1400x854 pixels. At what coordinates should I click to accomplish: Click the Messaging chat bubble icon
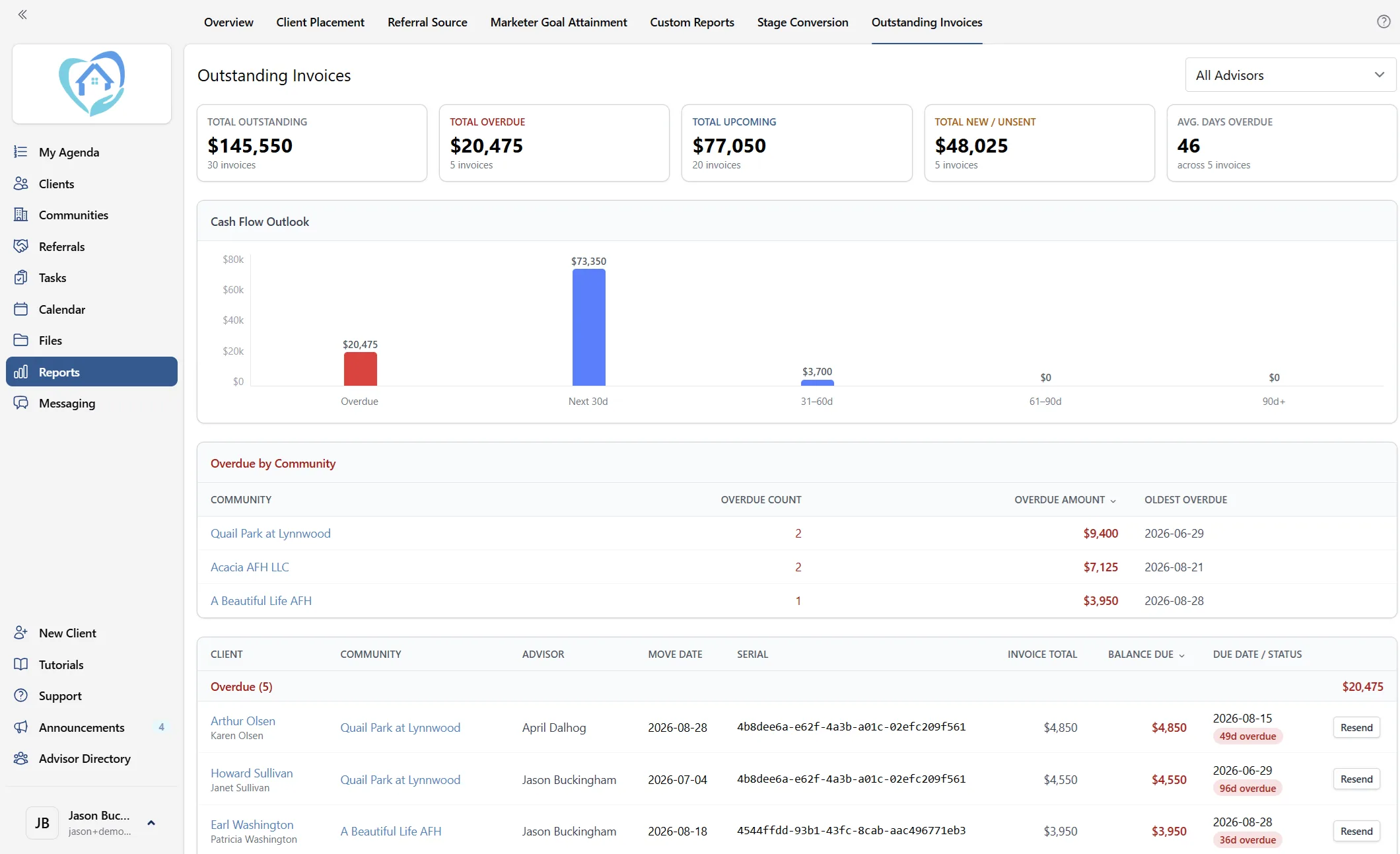click(21, 403)
